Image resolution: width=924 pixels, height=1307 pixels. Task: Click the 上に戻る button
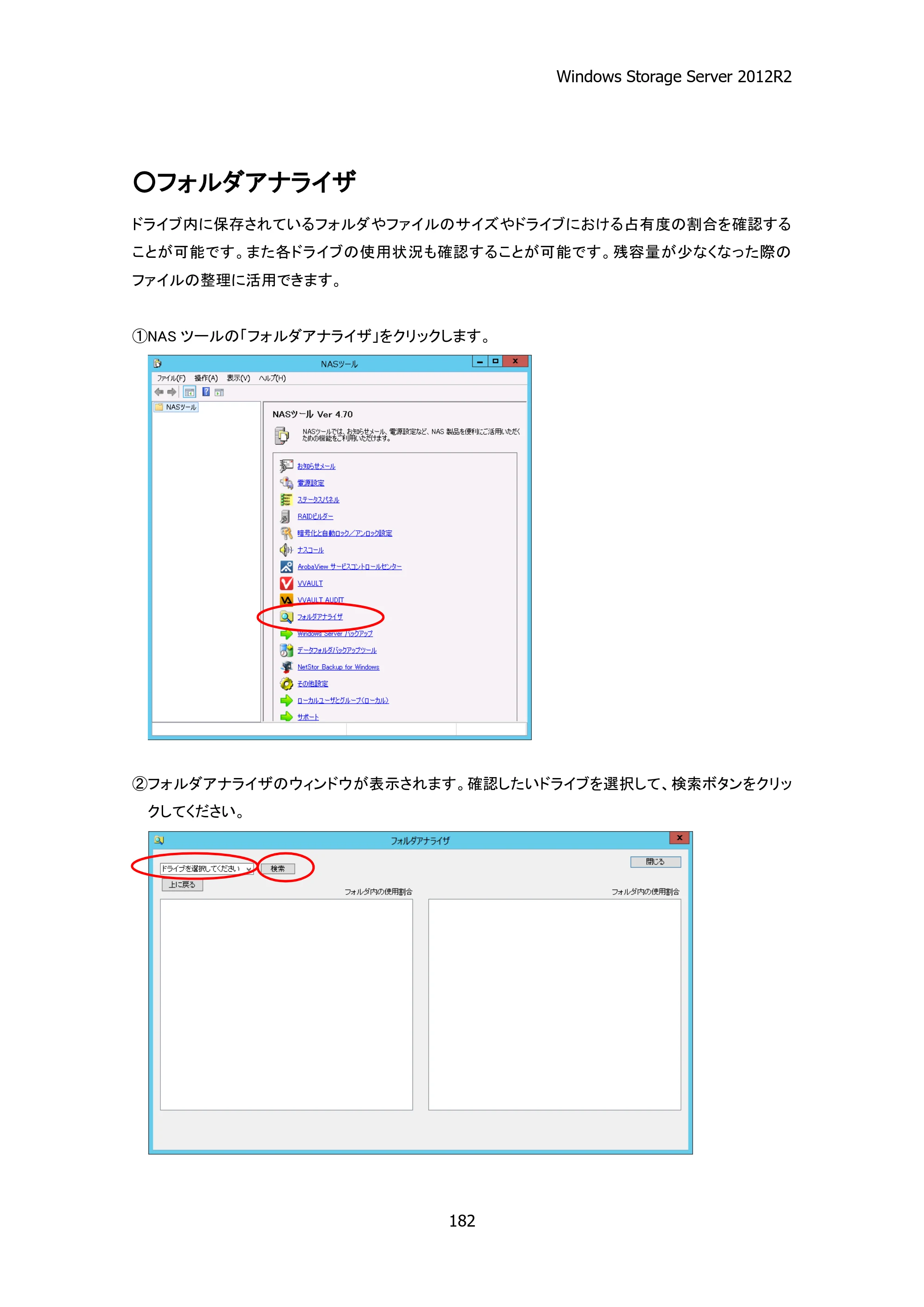182,884
